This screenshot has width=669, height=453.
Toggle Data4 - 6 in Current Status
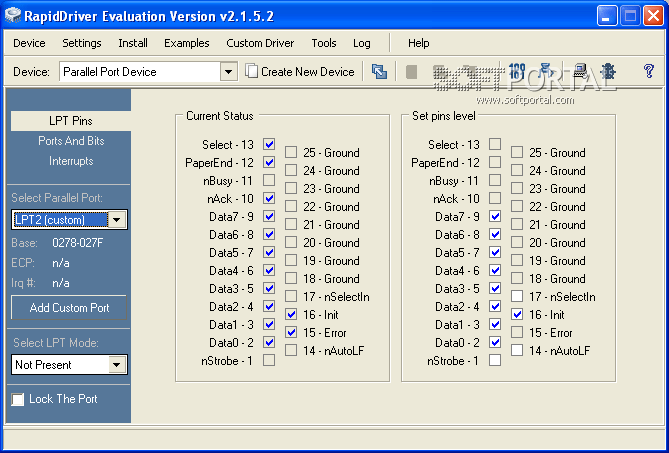click(269, 270)
